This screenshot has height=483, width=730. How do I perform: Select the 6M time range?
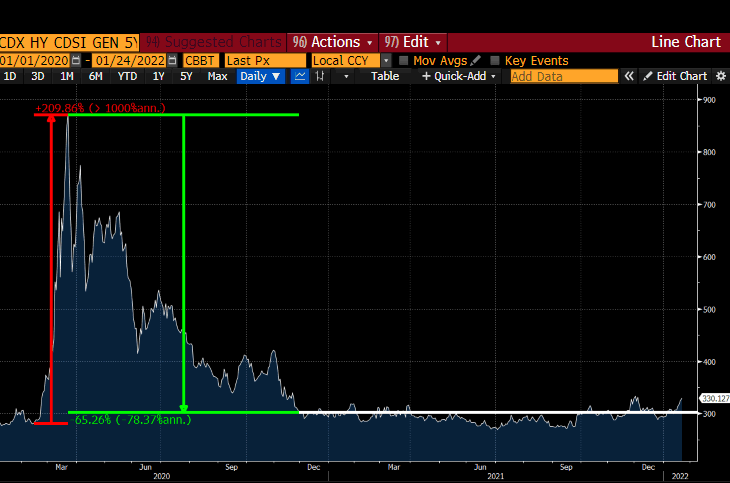95,76
